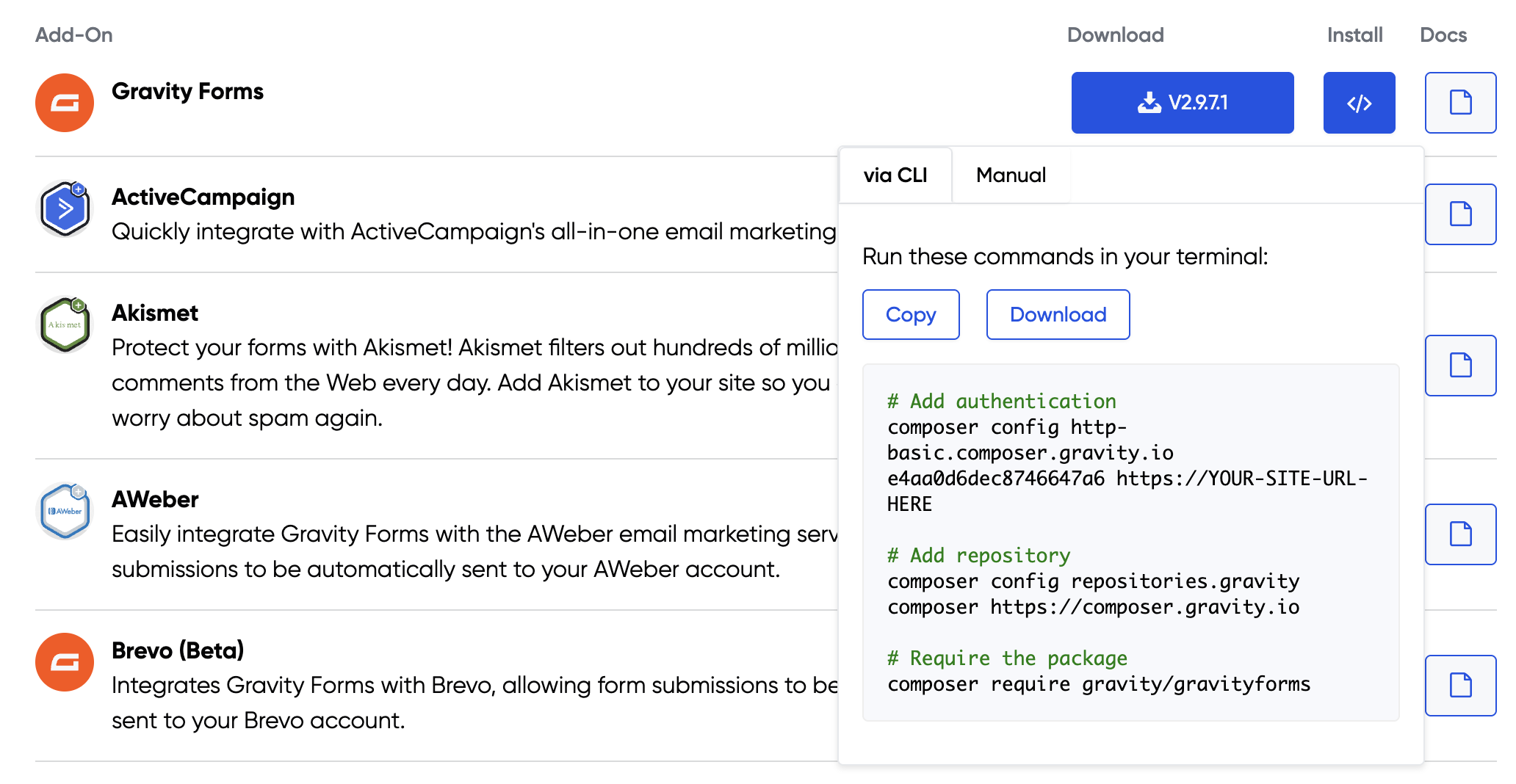Switch to the Manual tab
The image size is (1516, 784).
tap(1011, 175)
